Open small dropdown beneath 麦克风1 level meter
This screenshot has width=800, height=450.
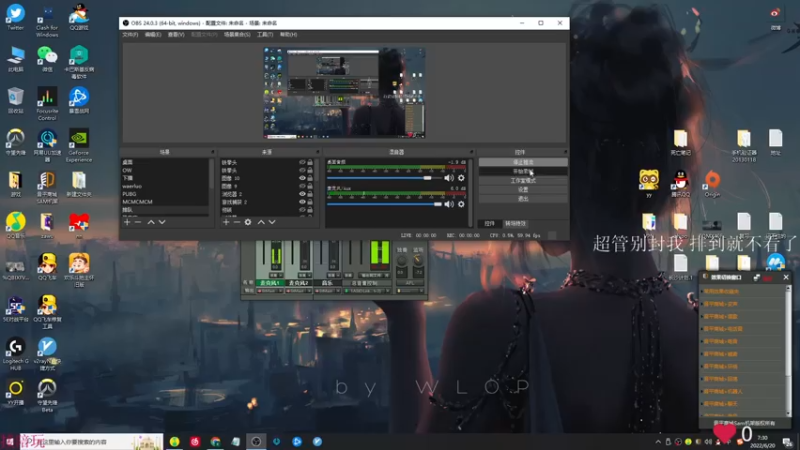281,275
